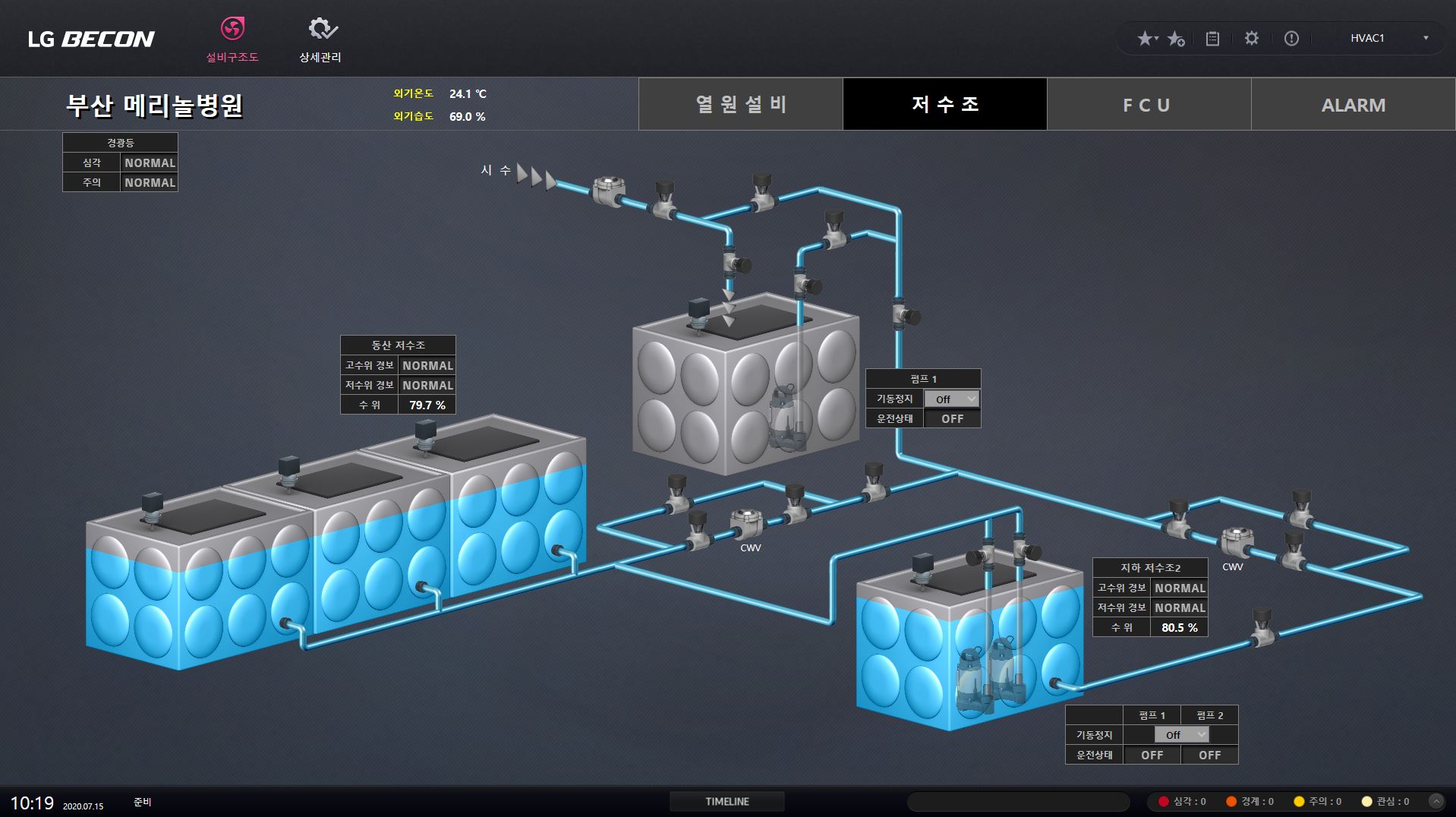Open 상세관리 gear-check icon
The image size is (1456, 817).
point(321,30)
